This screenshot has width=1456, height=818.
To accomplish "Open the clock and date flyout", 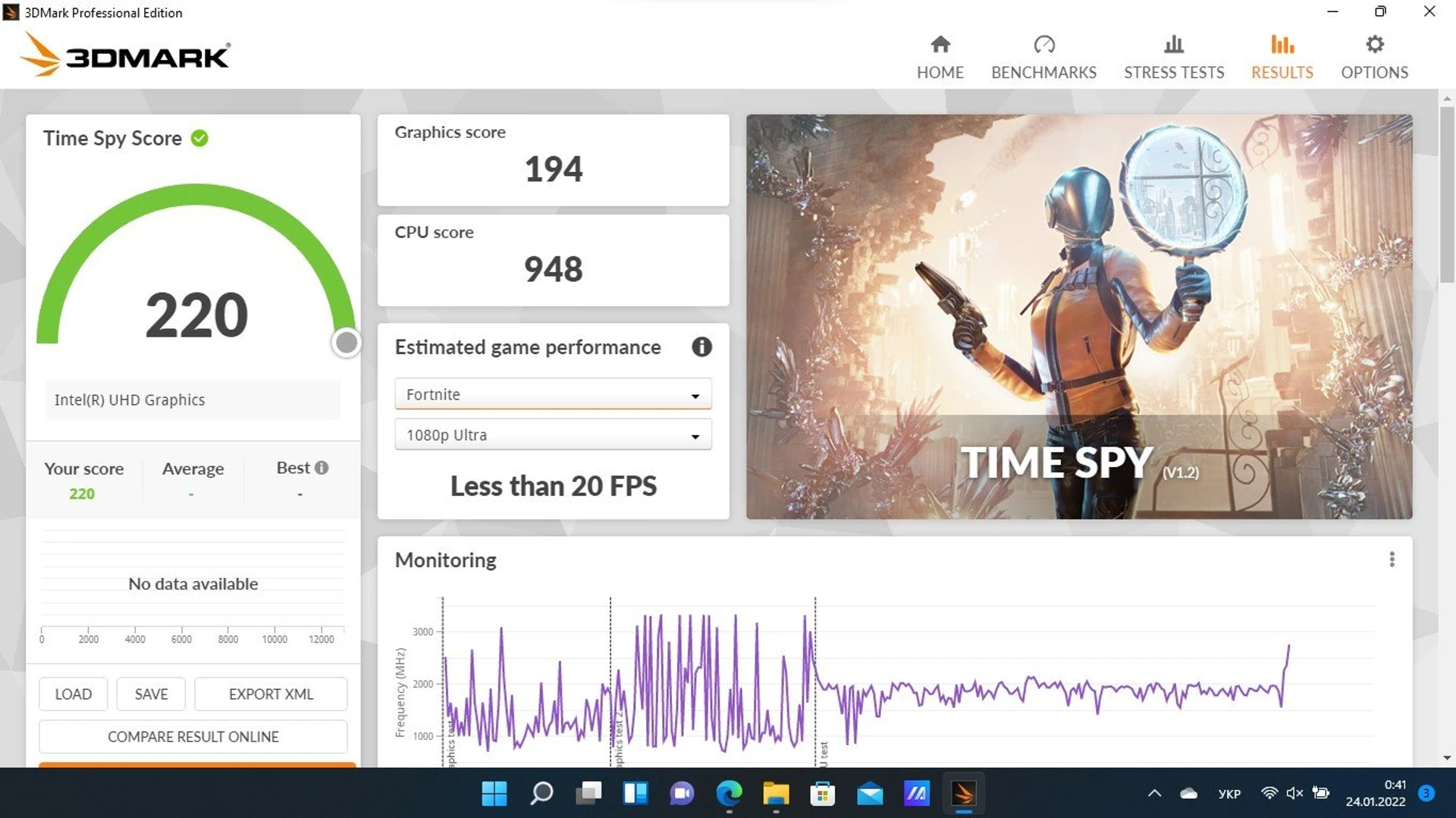I will tap(1376, 793).
